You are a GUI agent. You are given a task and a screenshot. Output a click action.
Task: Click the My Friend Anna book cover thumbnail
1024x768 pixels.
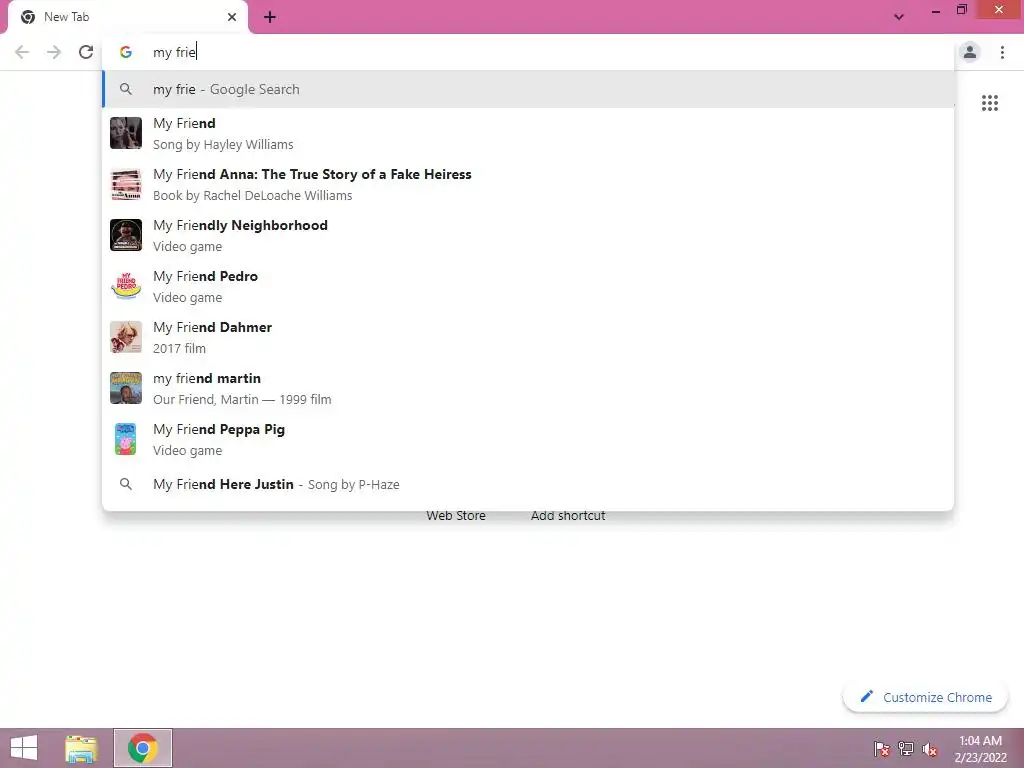(x=126, y=184)
